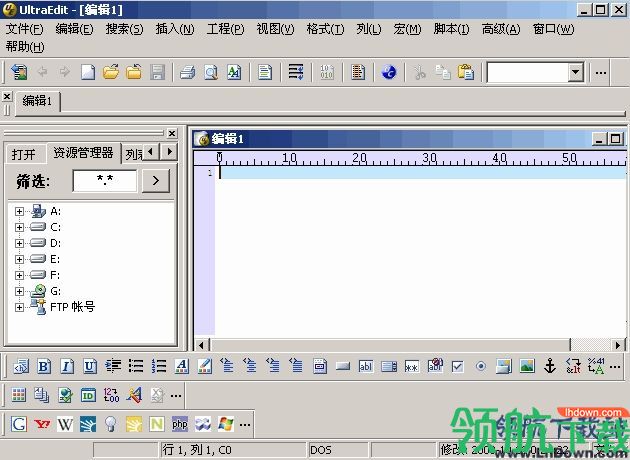The image size is (630, 460).
Task: Click the filter apply > button
Action: pyautogui.click(x=155, y=181)
